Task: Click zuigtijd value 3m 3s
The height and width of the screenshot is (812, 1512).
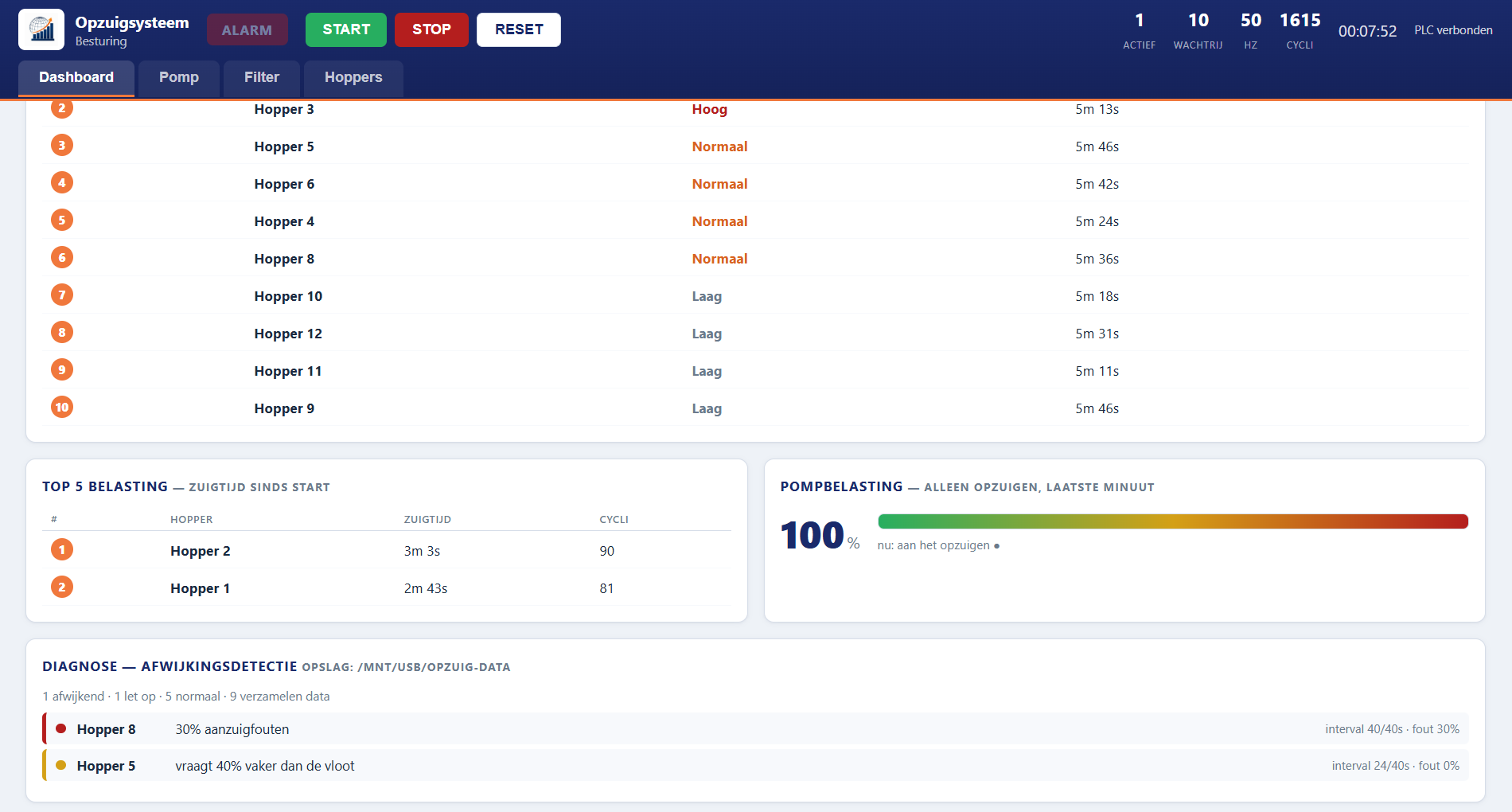Action: click(422, 551)
